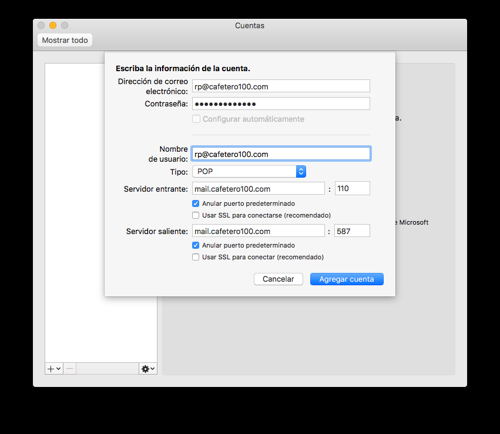The image size is (500, 434).
Task: Open the Tipo POP dropdown stepper
Action: point(301,171)
